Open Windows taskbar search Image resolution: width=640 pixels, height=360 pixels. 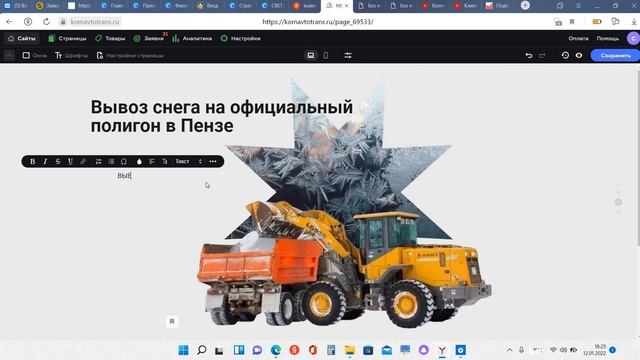[x=202, y=350]
